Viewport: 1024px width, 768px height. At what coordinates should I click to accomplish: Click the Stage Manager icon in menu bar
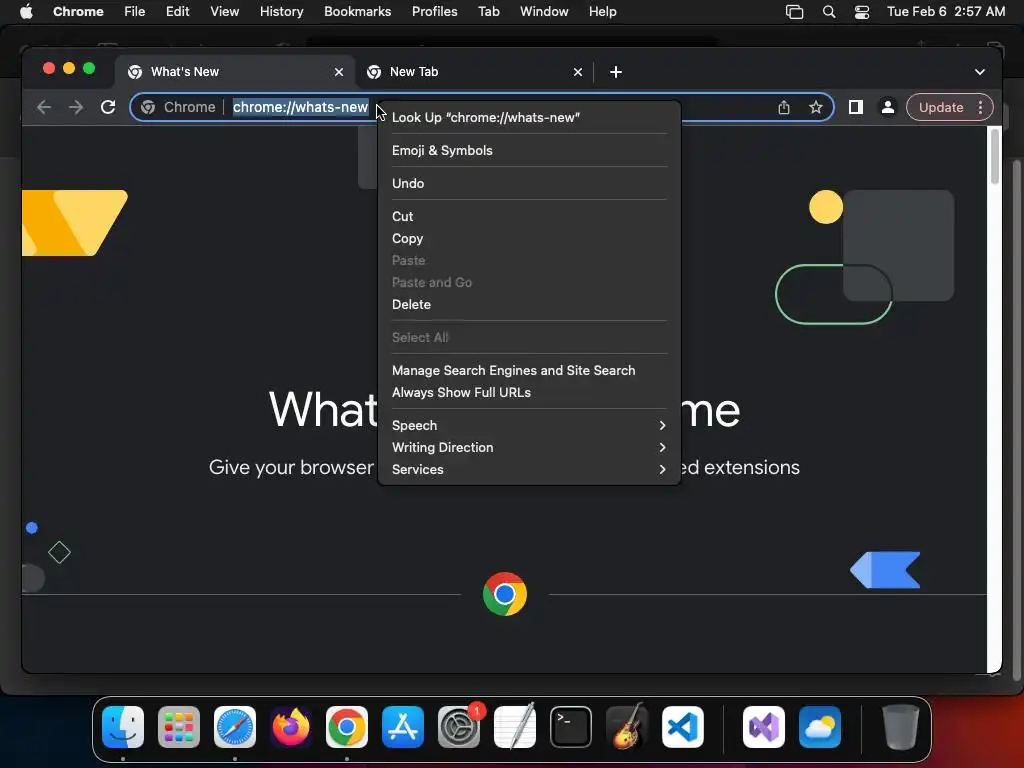(x=794, y=12)
